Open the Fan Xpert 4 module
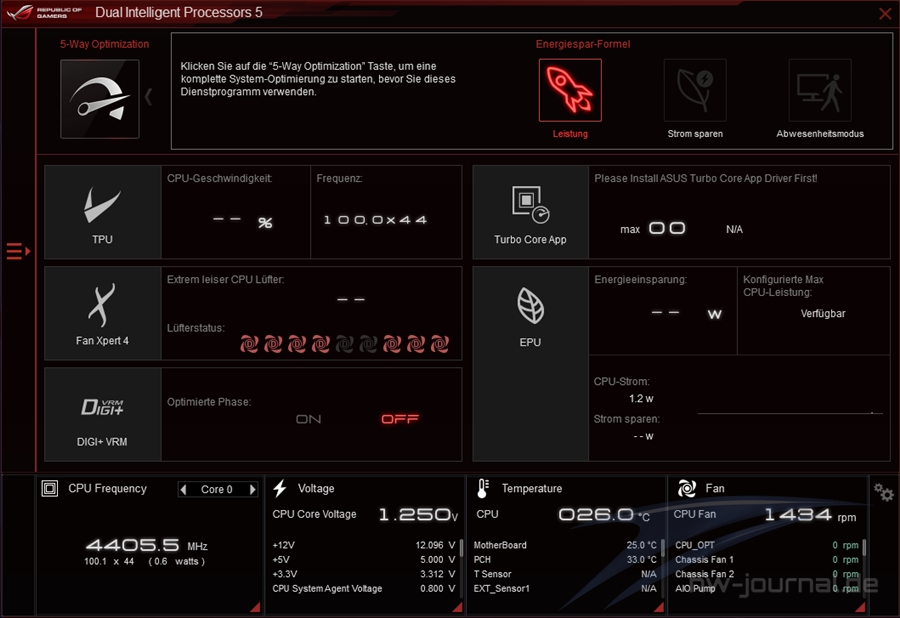This screenshot has height=618, width=900. click(x=103, y=313)
